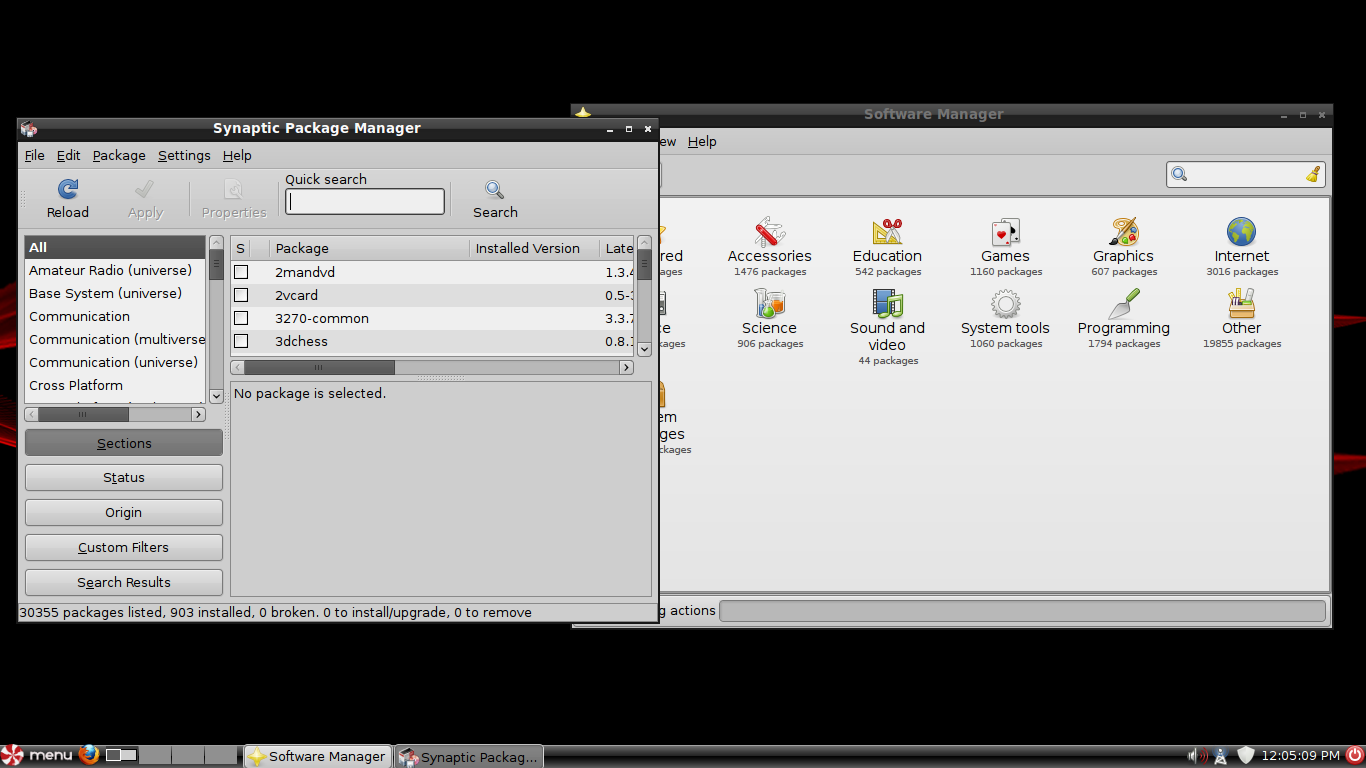Click the Search magnifier icon in Synaptic toolbar
1366x768 pixels.
click(x=495, y=189)
